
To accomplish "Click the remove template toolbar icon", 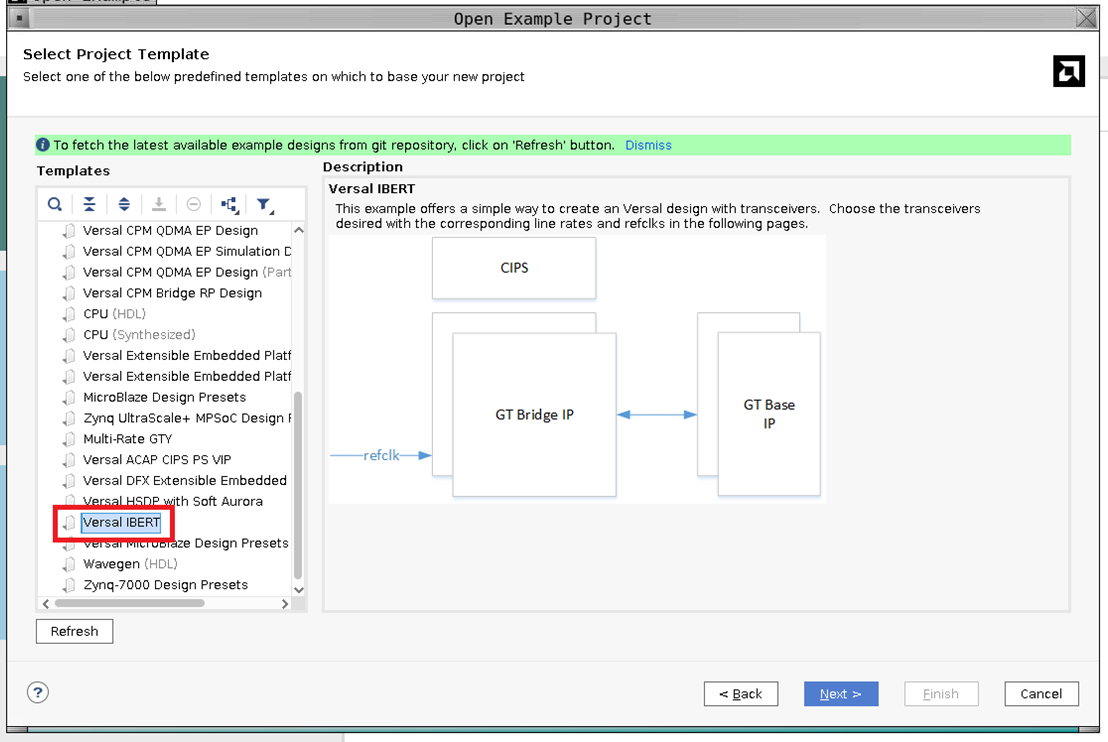I will click(x=194, y=205).
